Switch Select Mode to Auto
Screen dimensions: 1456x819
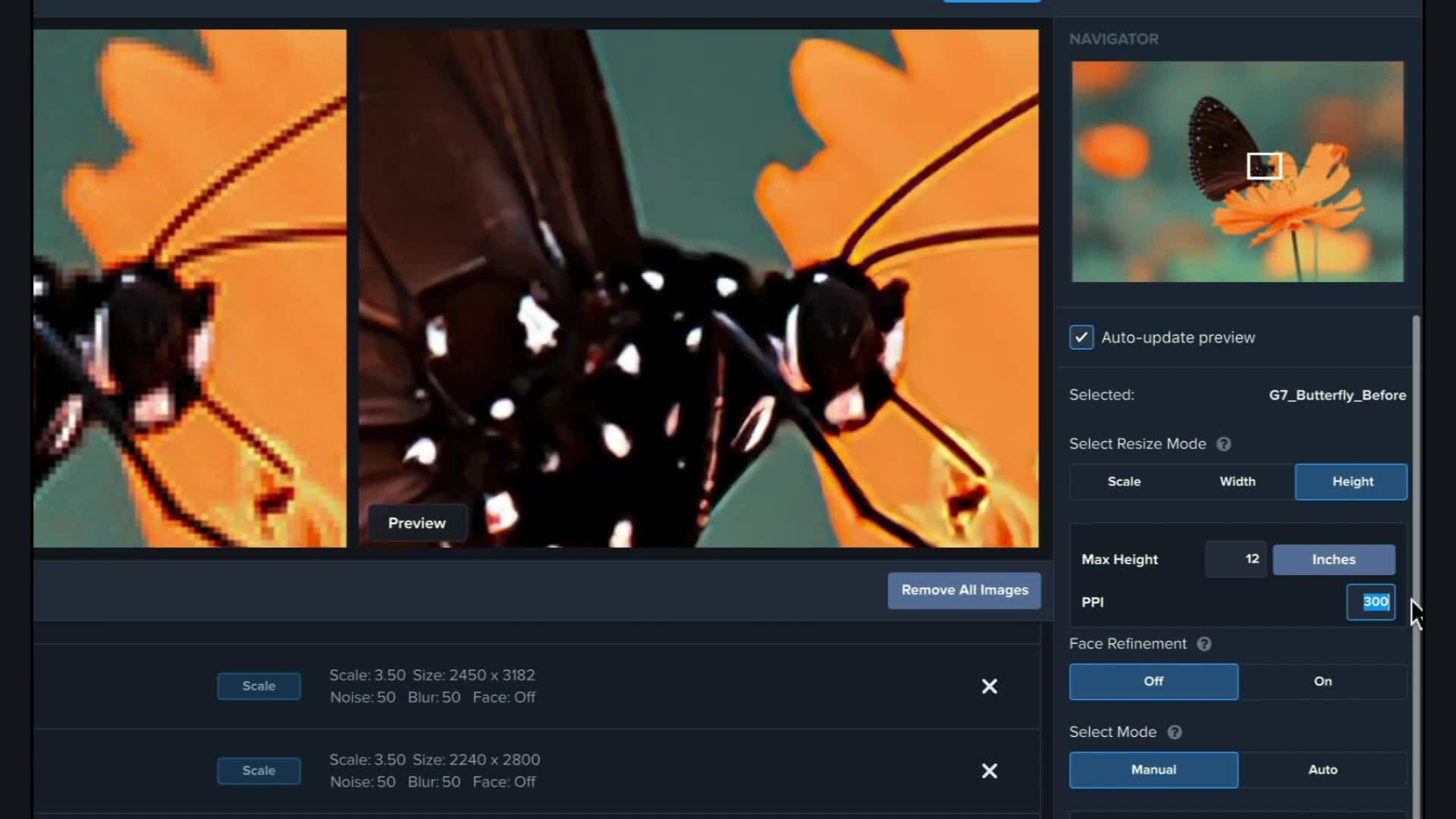click(1322, 770)
